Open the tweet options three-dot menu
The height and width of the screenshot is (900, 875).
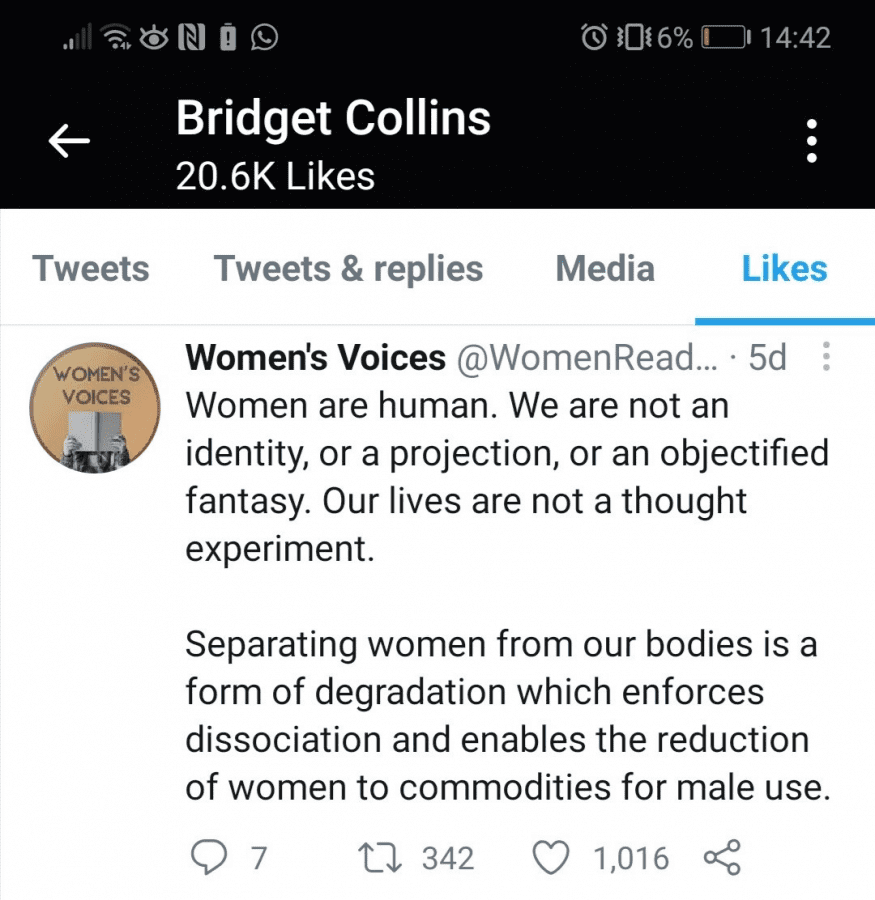(x=826, y=356)
